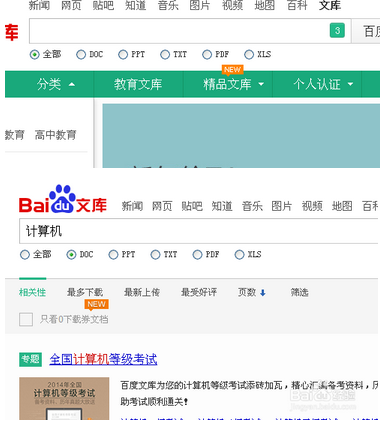Open 教育文库 in the green bar
The image size is (380, 428).
pos(138,84)
